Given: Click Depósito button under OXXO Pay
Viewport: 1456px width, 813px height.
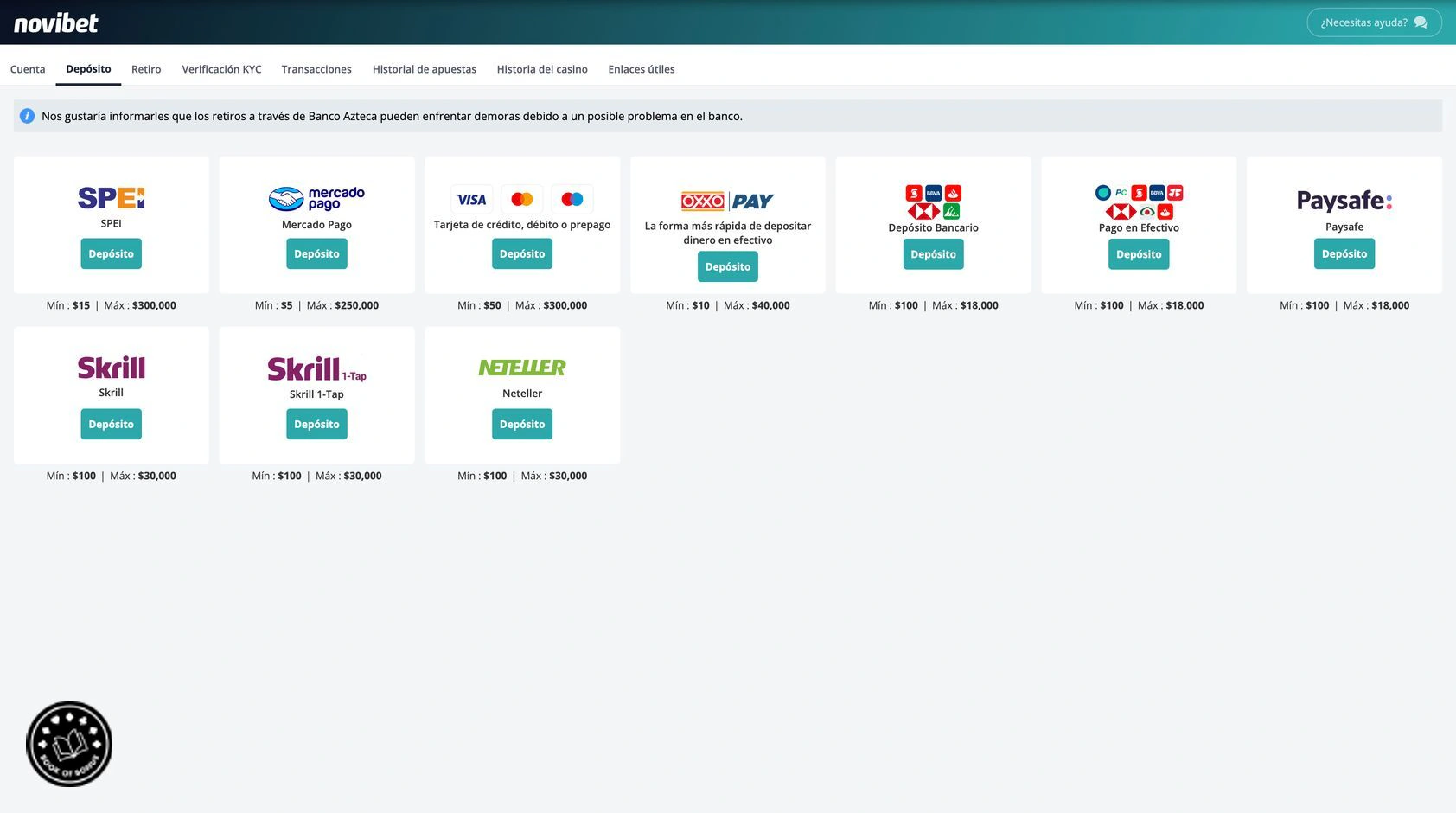Looking at the screenshot, I should [x=728, y=267].
